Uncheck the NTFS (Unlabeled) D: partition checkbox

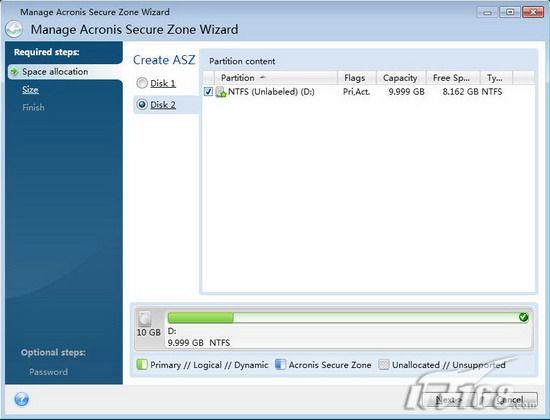(208, 92)
